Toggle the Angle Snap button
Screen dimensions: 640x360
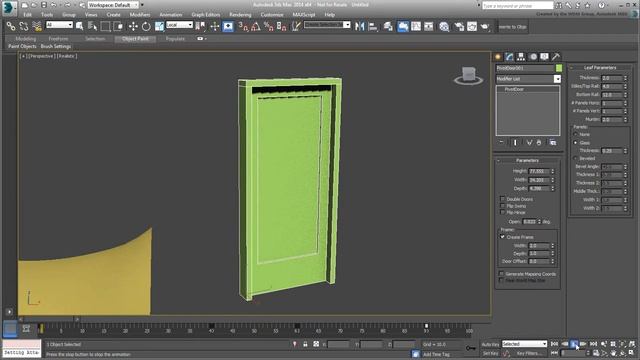click(x=256, y=27)
